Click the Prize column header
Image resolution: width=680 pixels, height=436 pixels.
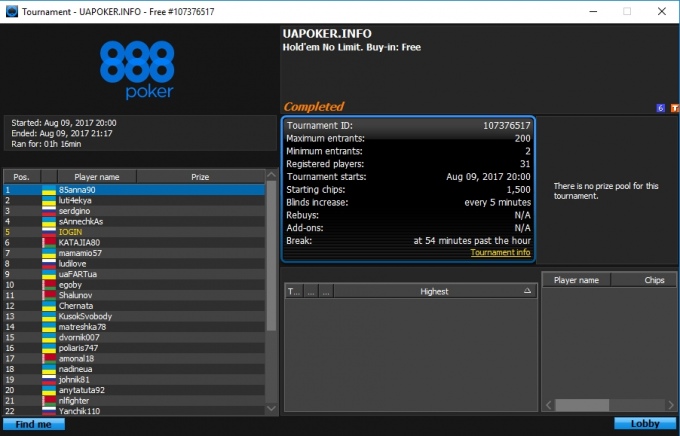coord(200,177)
